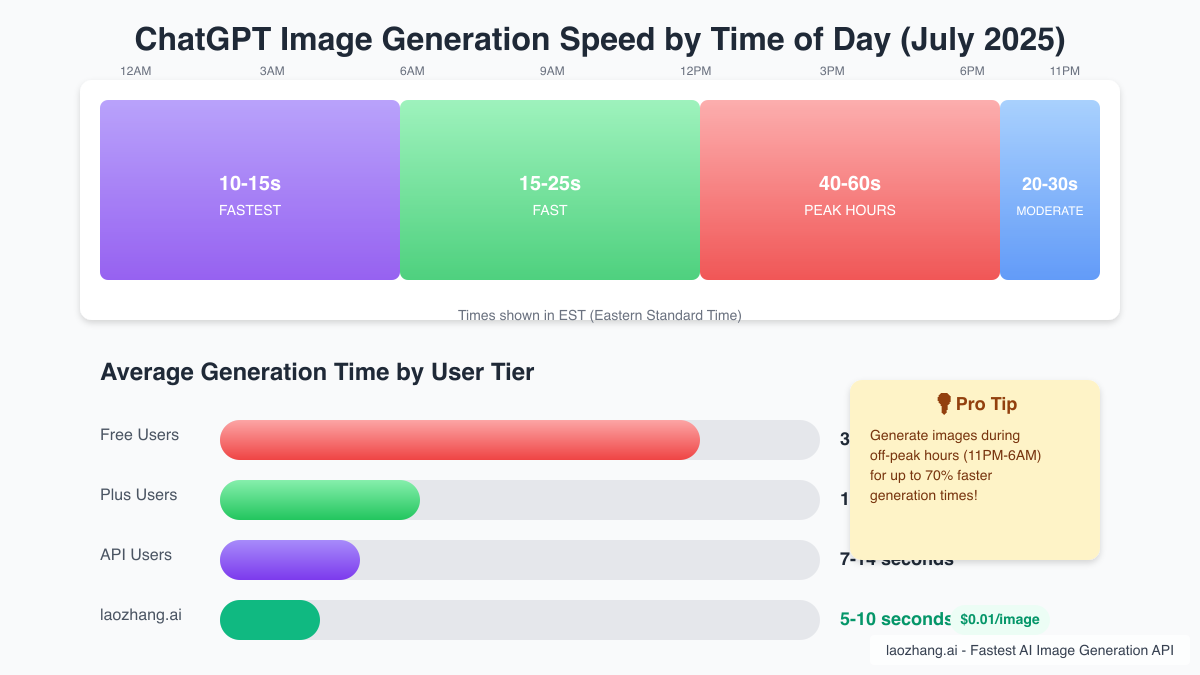Image resolution: width=1200 pixels, height=675 pixels.
Task: Click the lightbulb icon beside Pro Tip
Action: 943,403
